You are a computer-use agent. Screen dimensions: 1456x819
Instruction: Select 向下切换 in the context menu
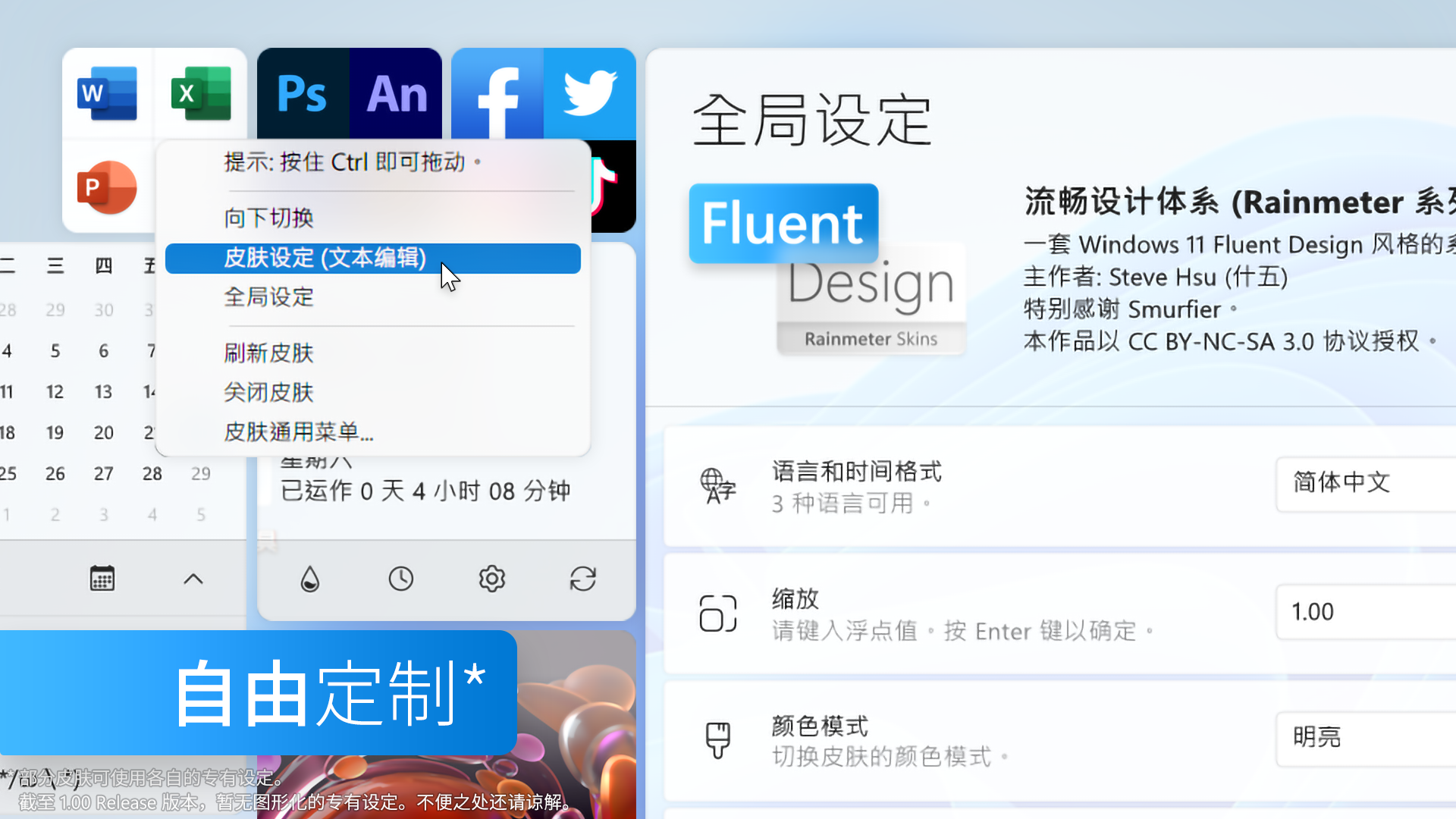pos(373,218)
